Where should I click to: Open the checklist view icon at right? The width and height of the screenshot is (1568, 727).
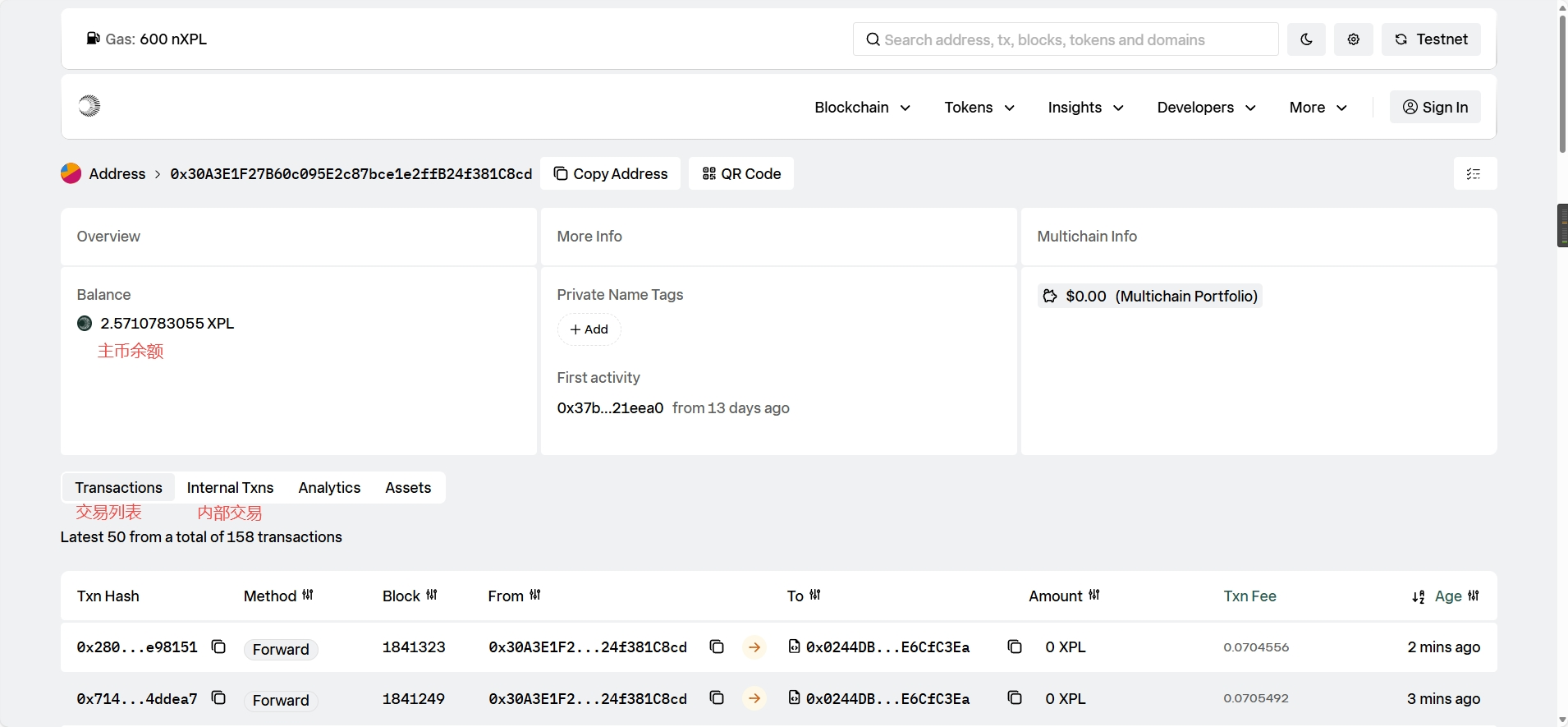click(1474, 174)
